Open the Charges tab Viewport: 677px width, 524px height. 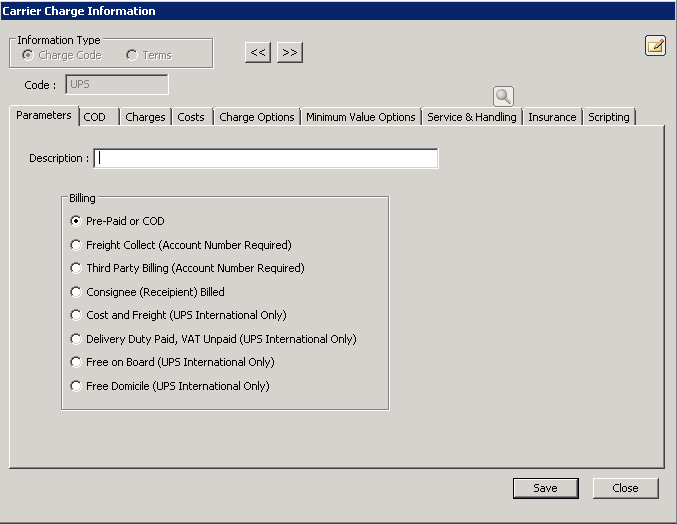(145, 117)
